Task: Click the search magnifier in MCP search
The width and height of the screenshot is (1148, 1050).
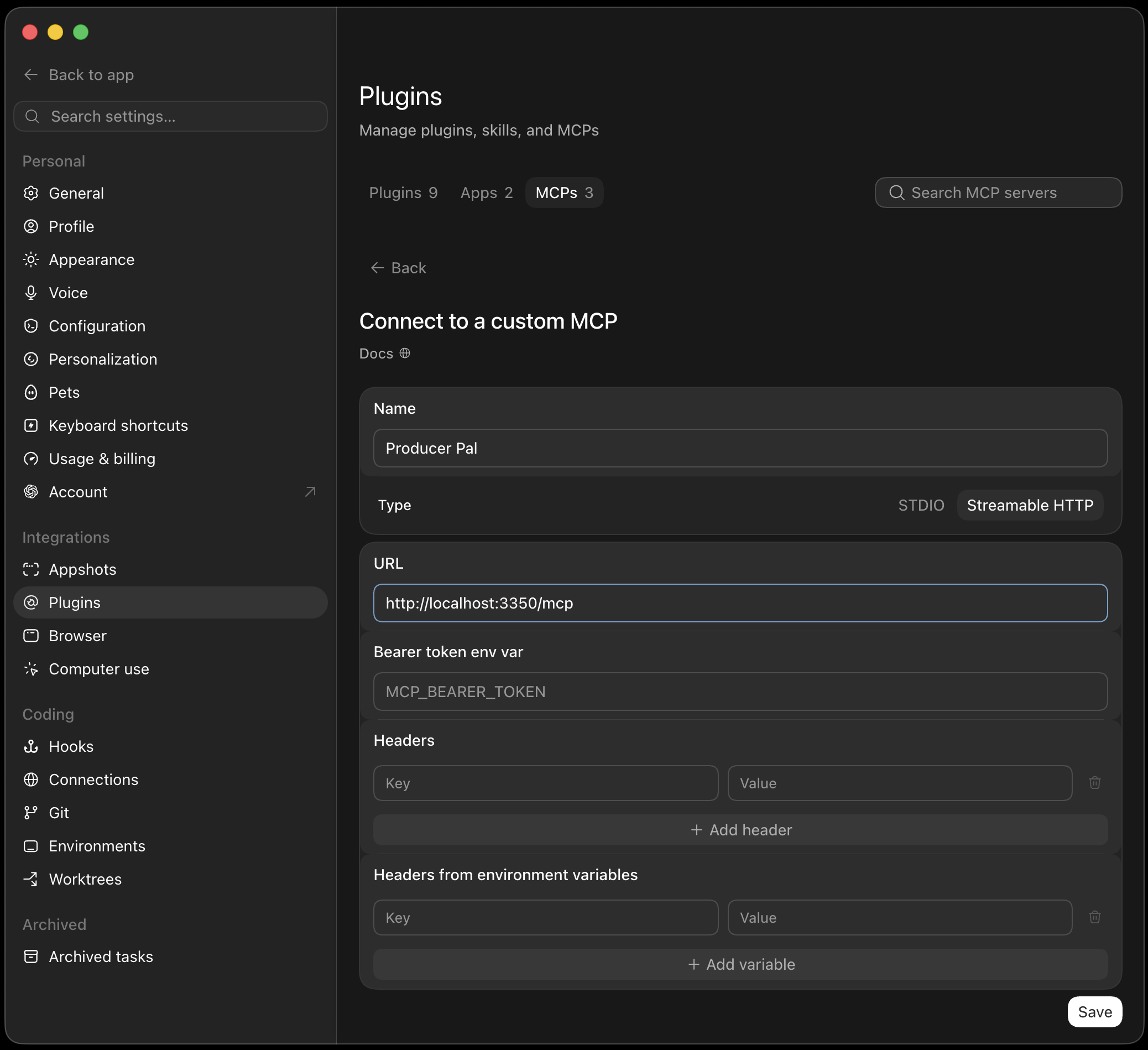Action: tap(896, 193)
